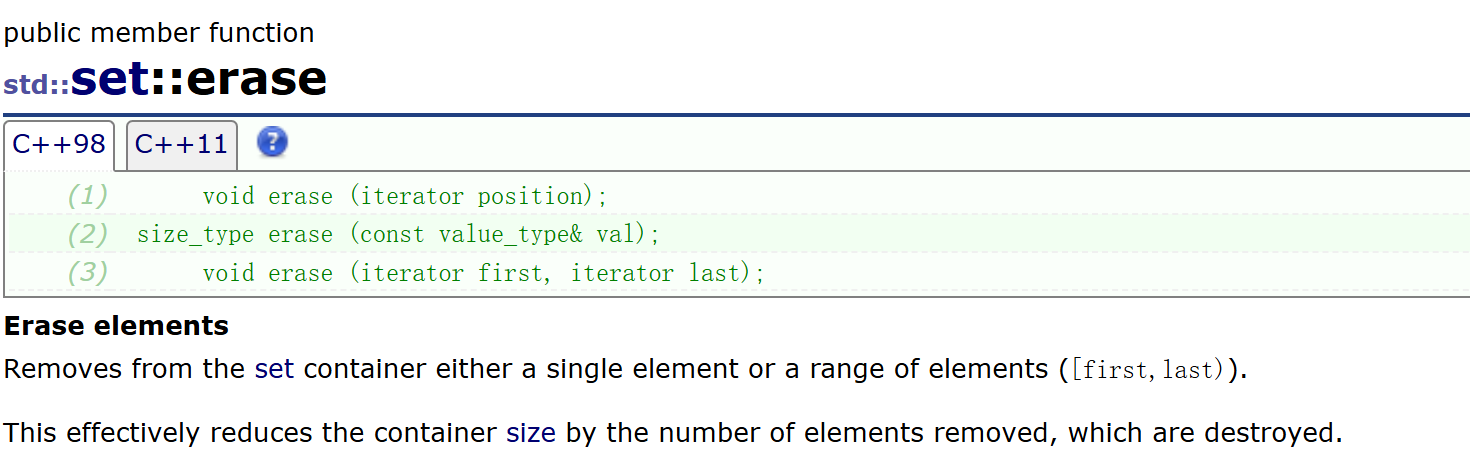The height and width of the screenshot is (469, 1470).
Task: Click the "iterator first" parameter
Action: pos(454,273)
